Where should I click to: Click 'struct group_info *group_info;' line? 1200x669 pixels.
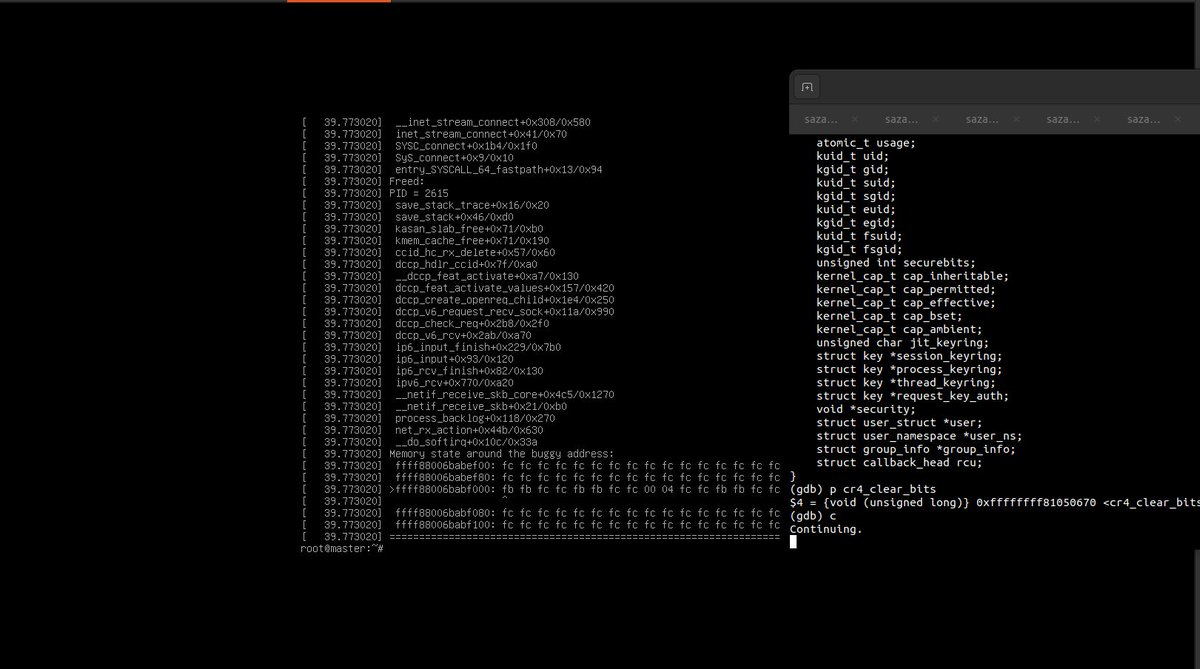[916, 449]
